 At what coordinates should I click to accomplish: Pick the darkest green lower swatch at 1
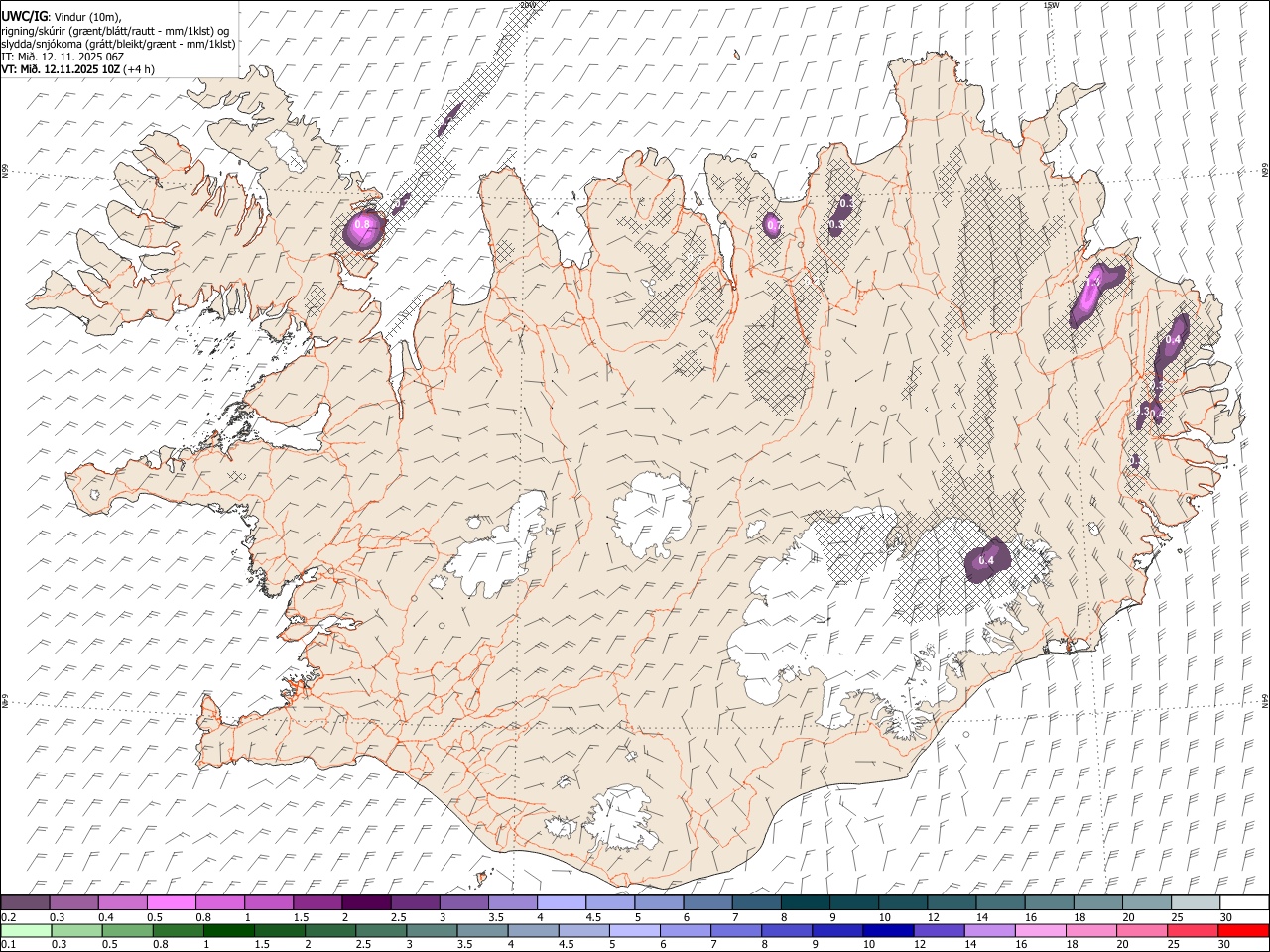[229, 930]
